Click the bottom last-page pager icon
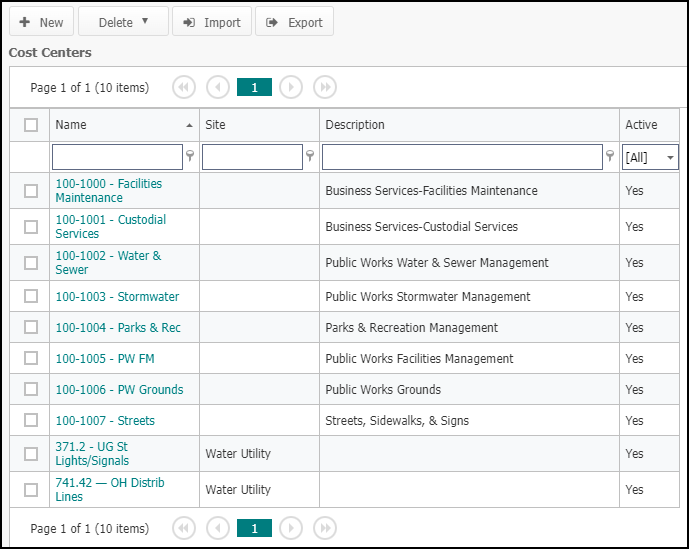Screen dimensions: 689x549 click(325, 528)
